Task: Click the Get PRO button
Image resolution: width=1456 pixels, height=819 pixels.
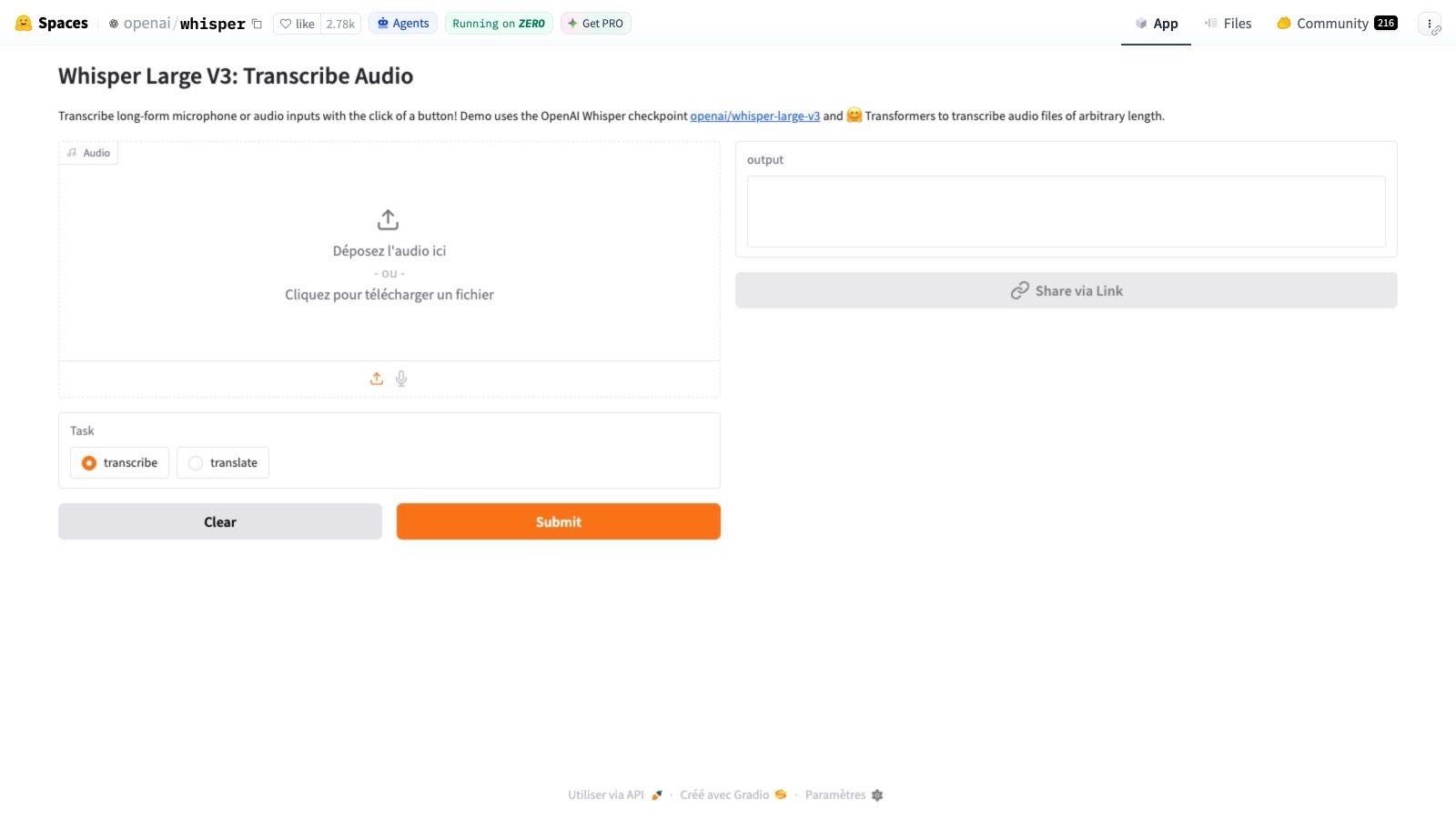Action: click(595, 24)
